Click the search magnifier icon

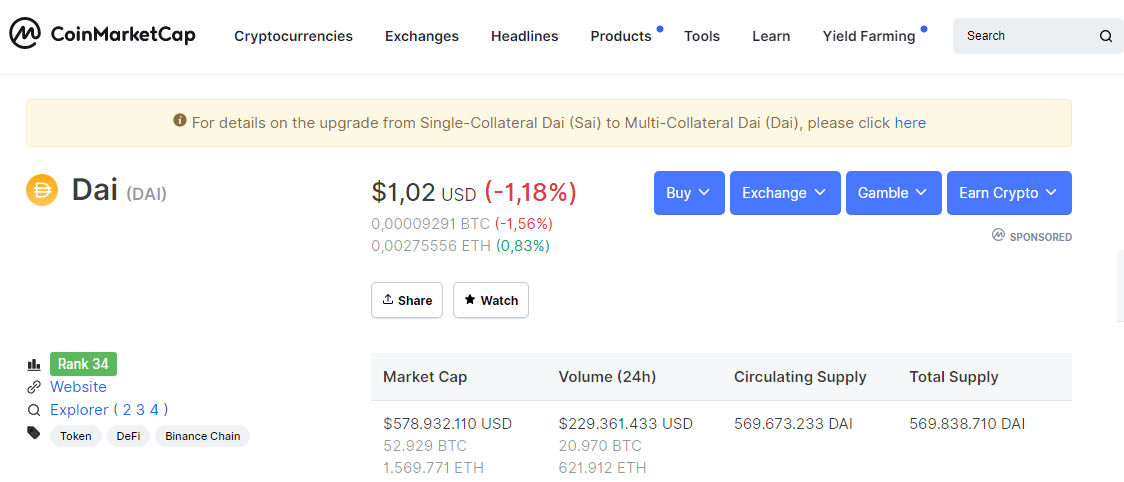[1105, 37]
